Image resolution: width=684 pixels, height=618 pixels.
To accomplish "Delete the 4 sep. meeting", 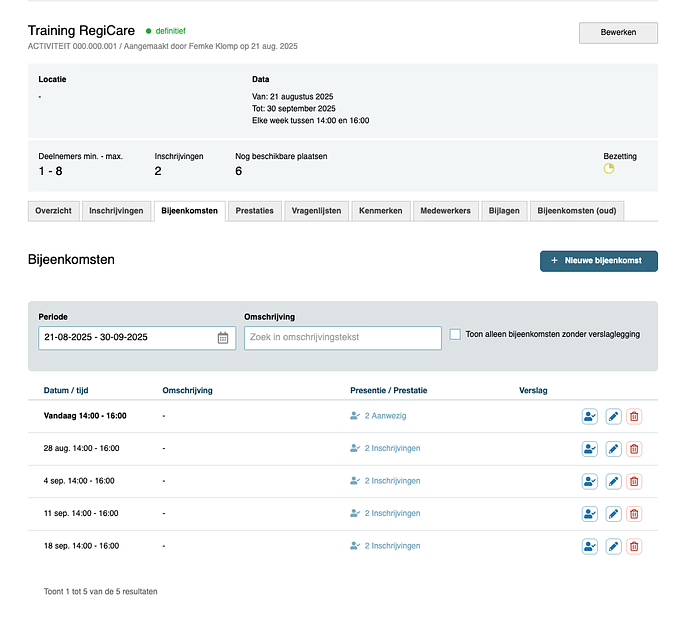I will click(x=634, y=481).
